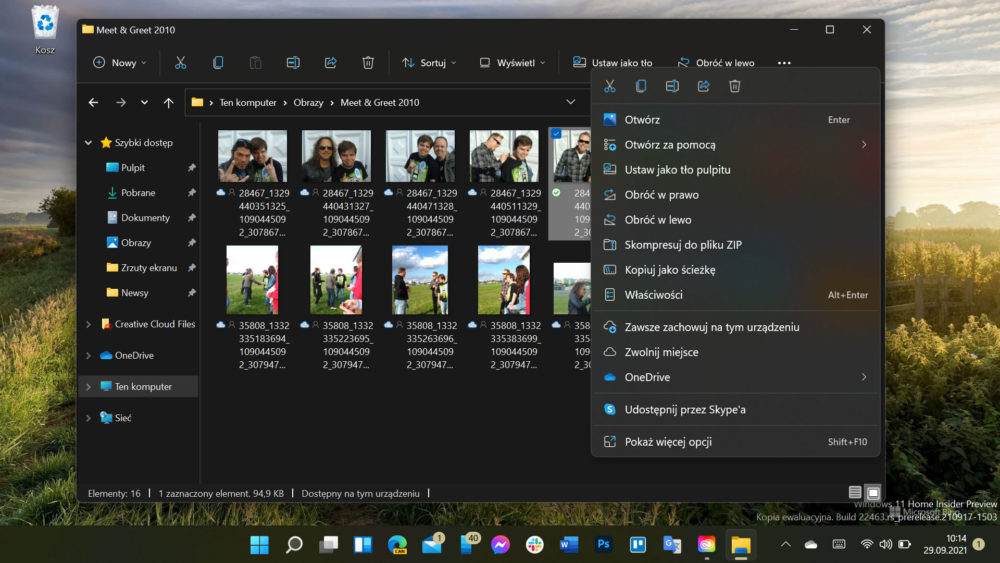Go up one folder level

point(168,102)
